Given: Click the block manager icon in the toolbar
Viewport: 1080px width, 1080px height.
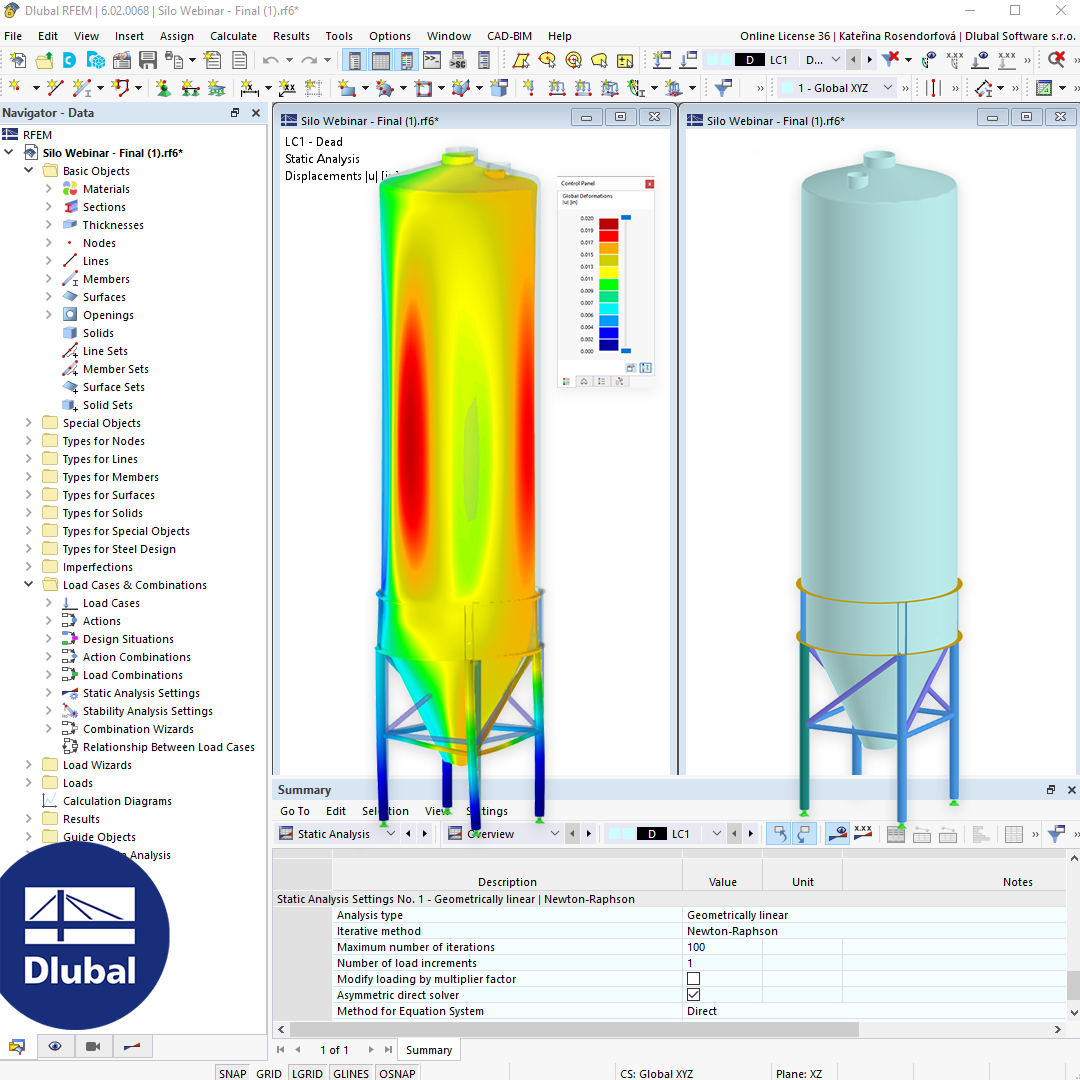Looking at the screenshot, I should click(96, 61).
